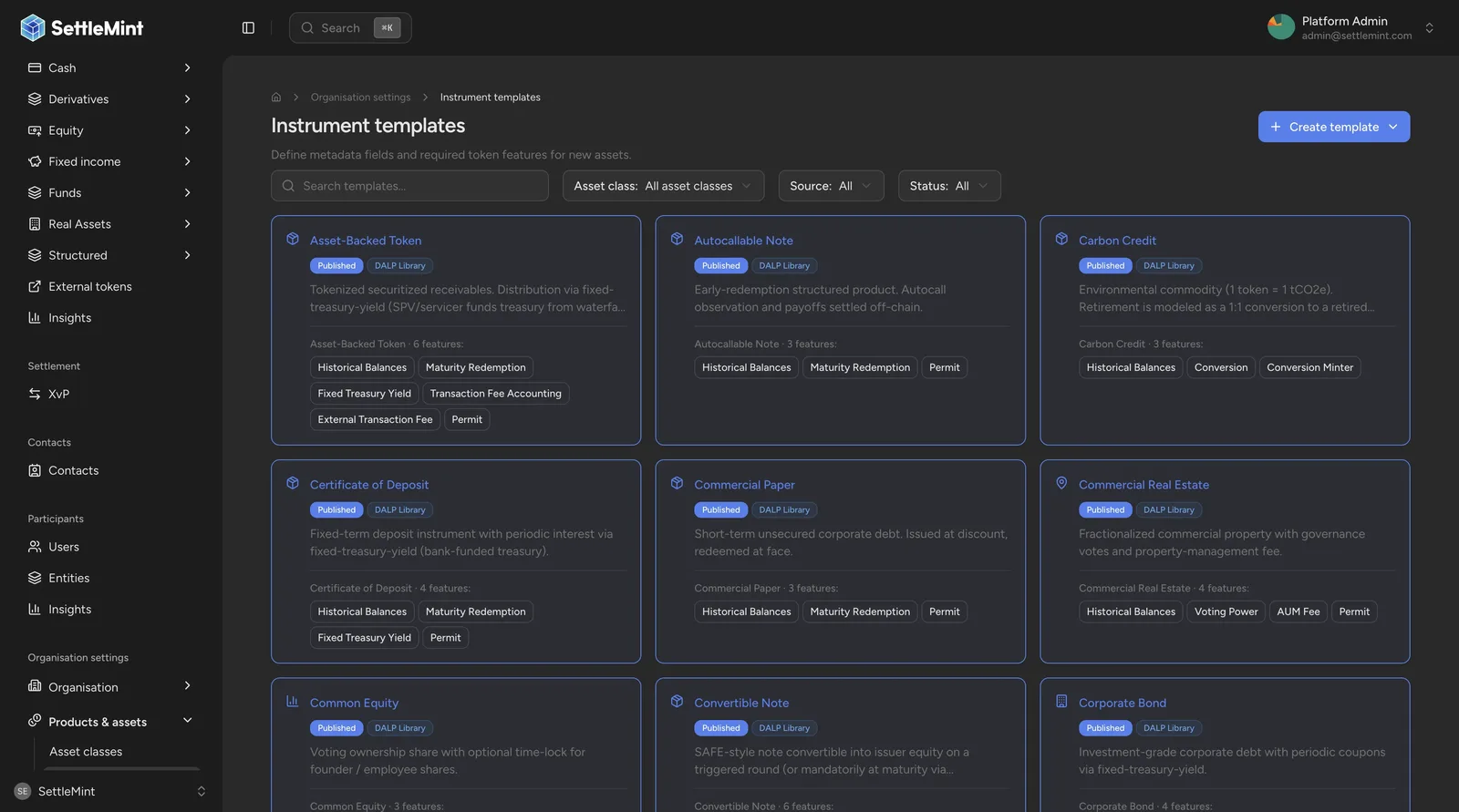Click the Equity sidebar icon
This screenshot has height=812, width=1459.
coord(35,130)
